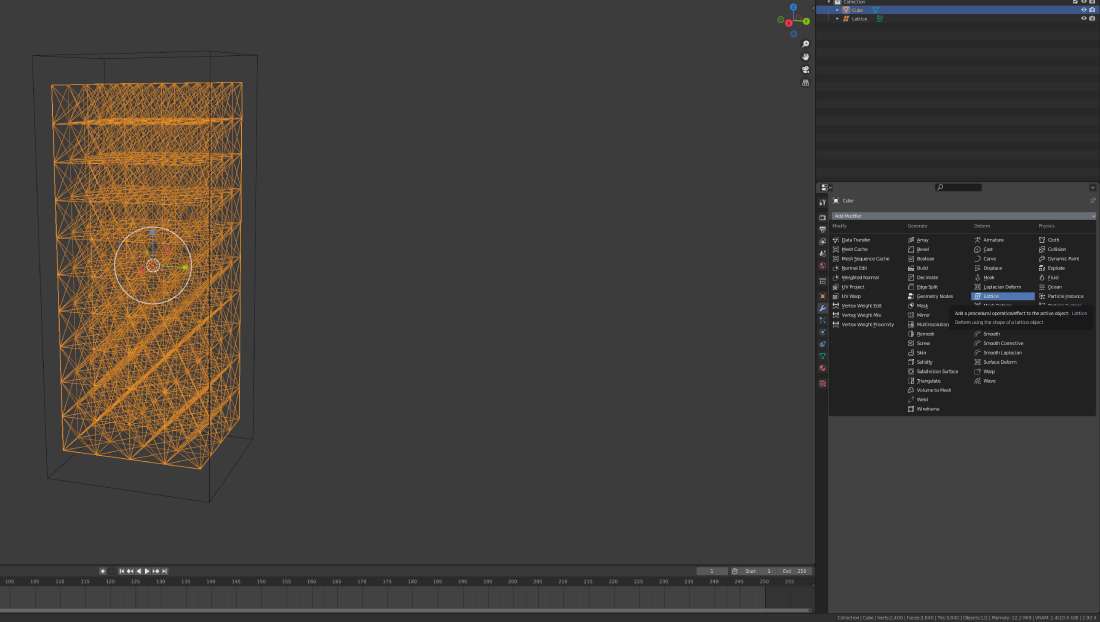Disable the Lattice in renders via the camera icon
Image resolution: width=1100 pixels, height=622 pixels.
coord(1092,19)
